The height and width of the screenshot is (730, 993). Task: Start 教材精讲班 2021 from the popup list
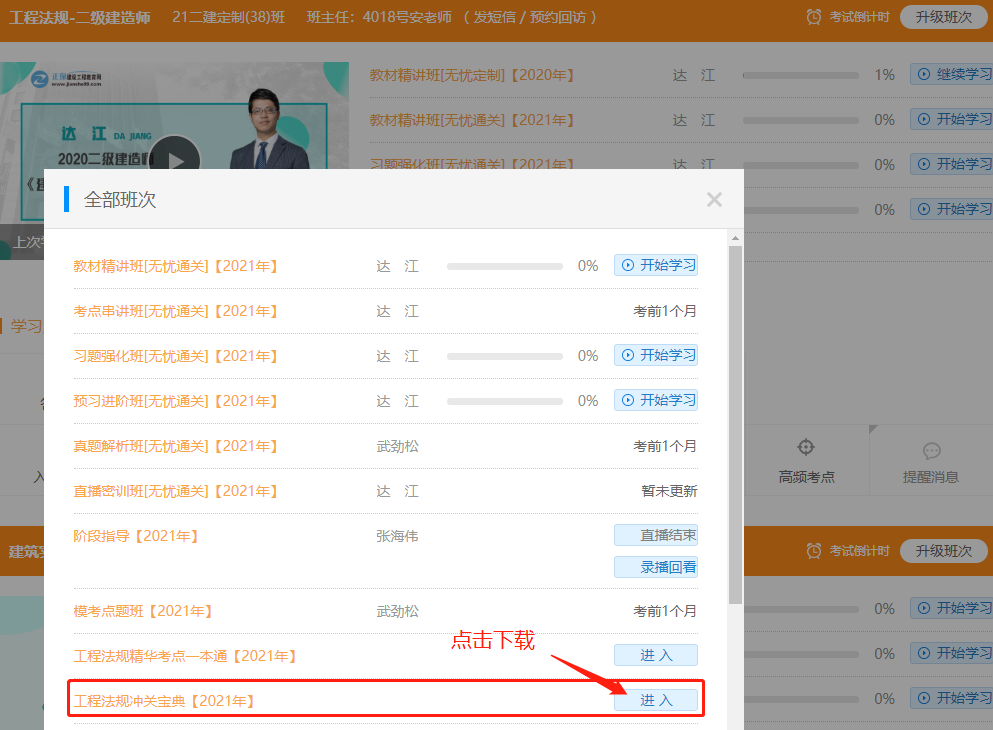tap(656, 265)
